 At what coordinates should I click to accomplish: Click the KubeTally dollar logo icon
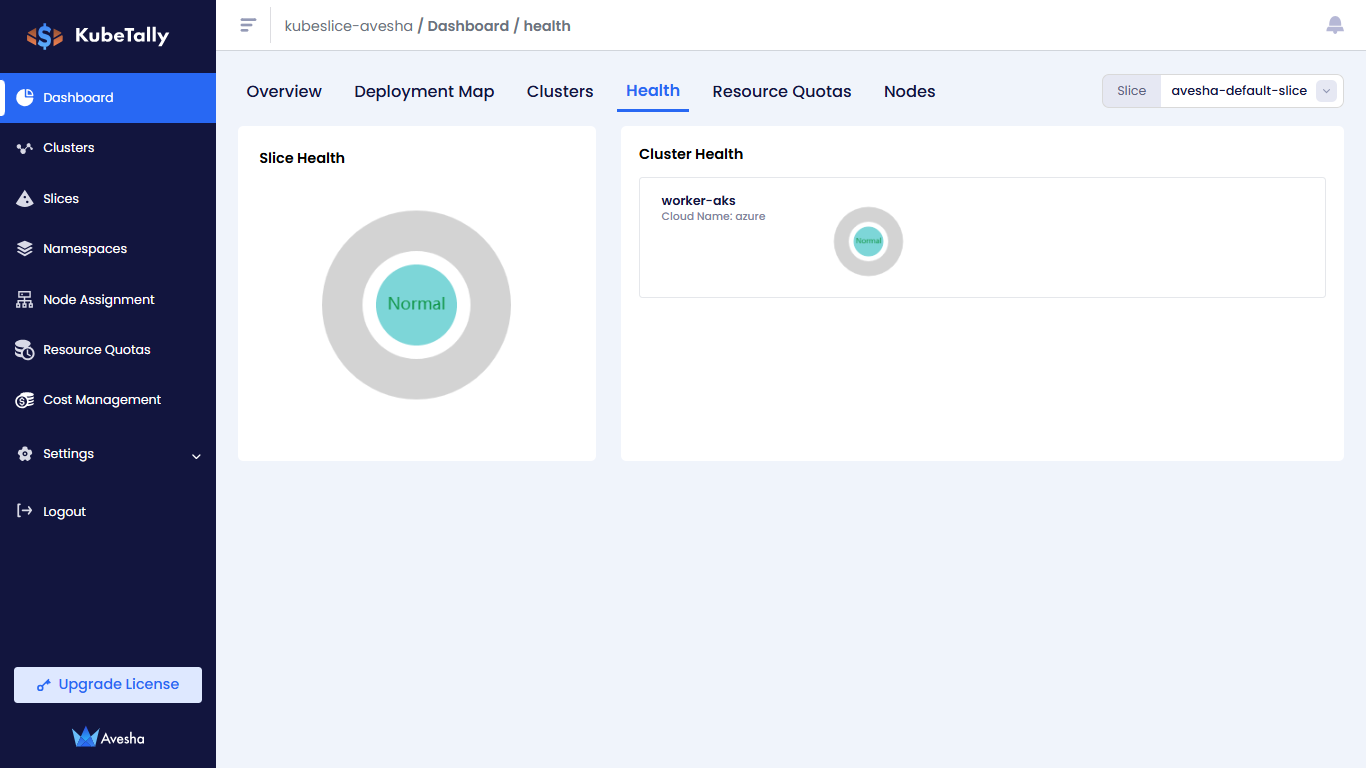pyautogui.click(x=45, y=36)
